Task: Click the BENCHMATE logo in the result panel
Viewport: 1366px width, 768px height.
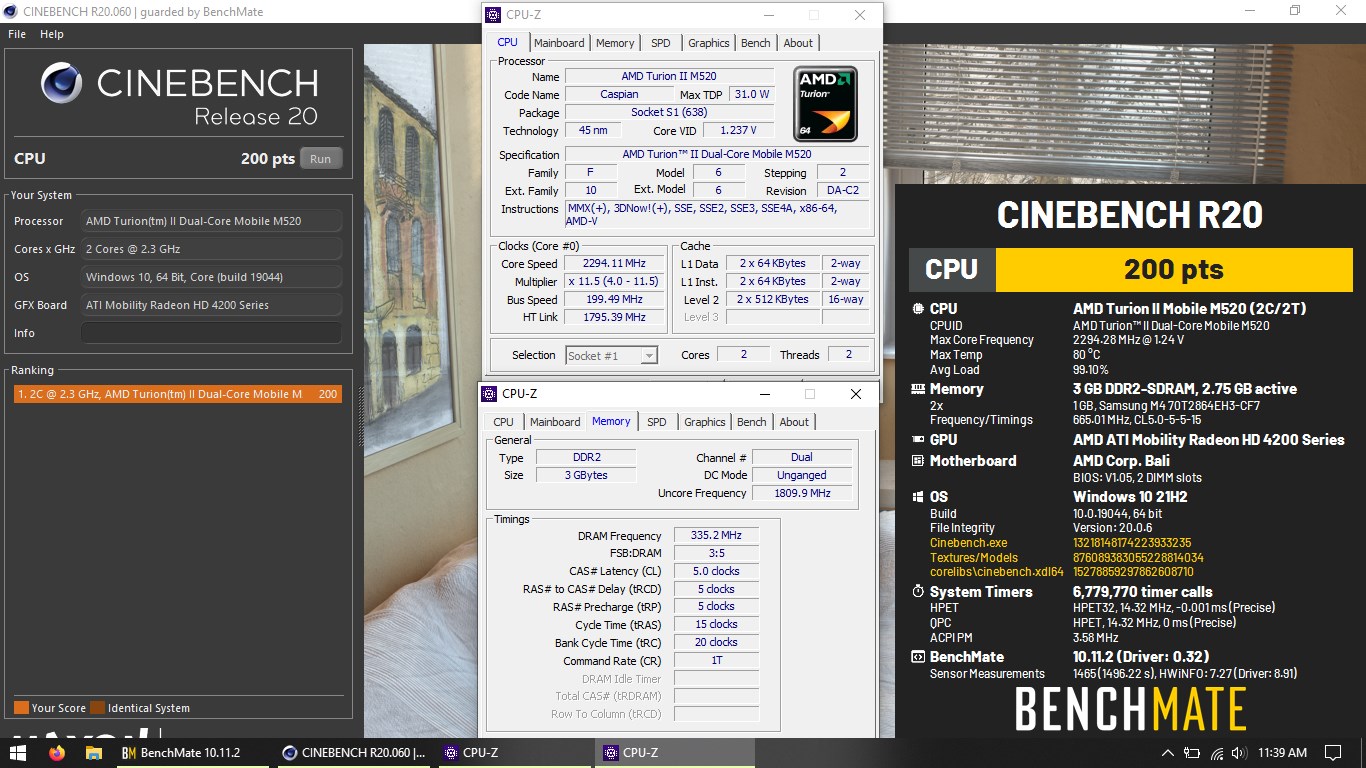Action: [x=1130, y=710]
